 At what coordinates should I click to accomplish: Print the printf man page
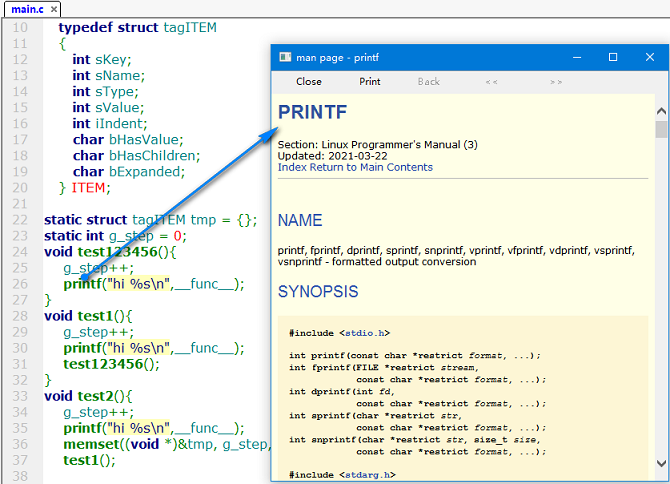369,82
